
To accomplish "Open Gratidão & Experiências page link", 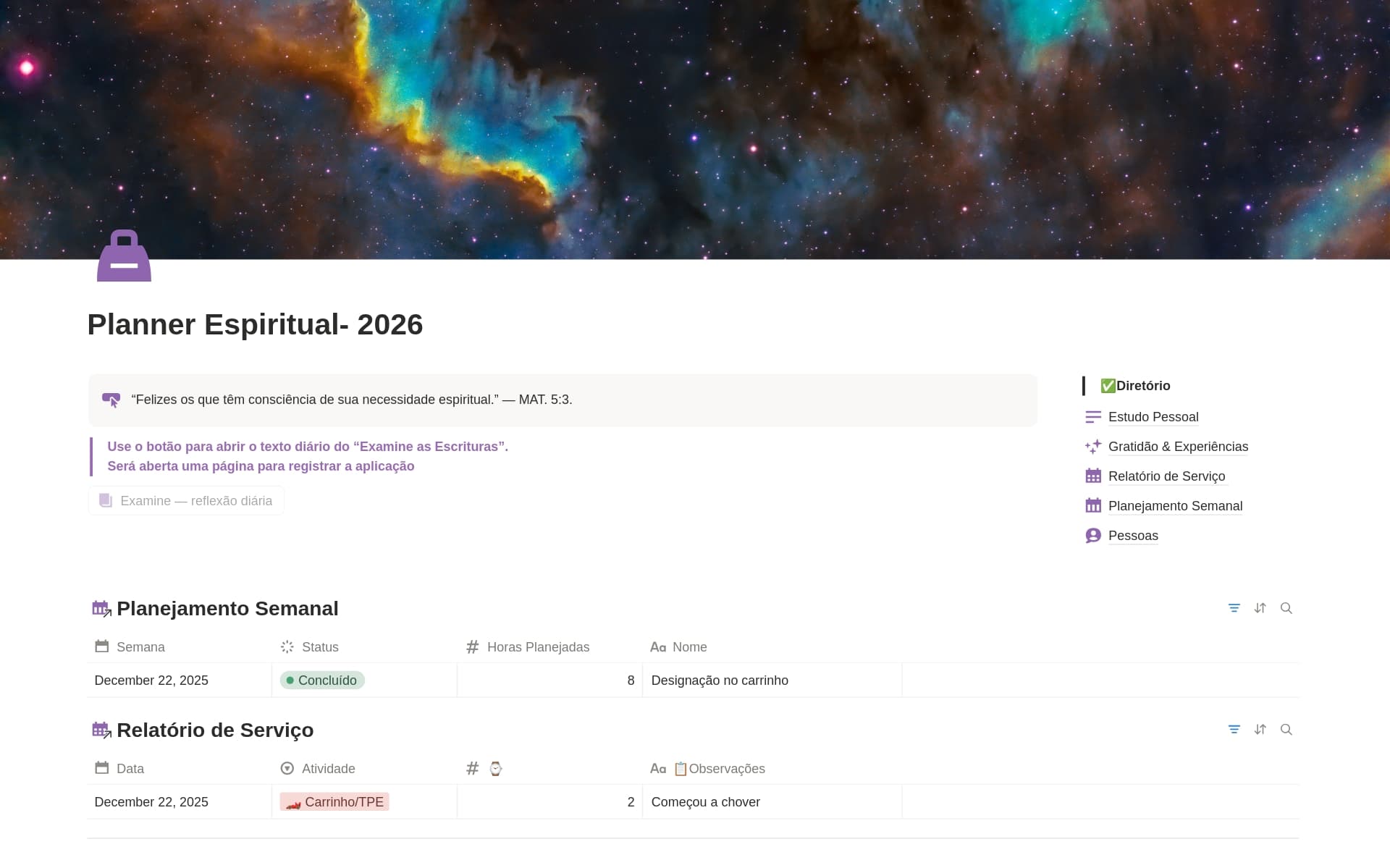I will tap(1177, 447).
